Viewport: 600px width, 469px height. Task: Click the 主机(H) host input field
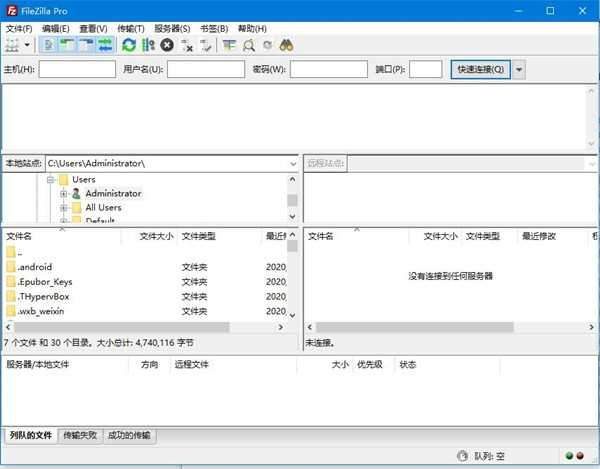pos(77,69)
